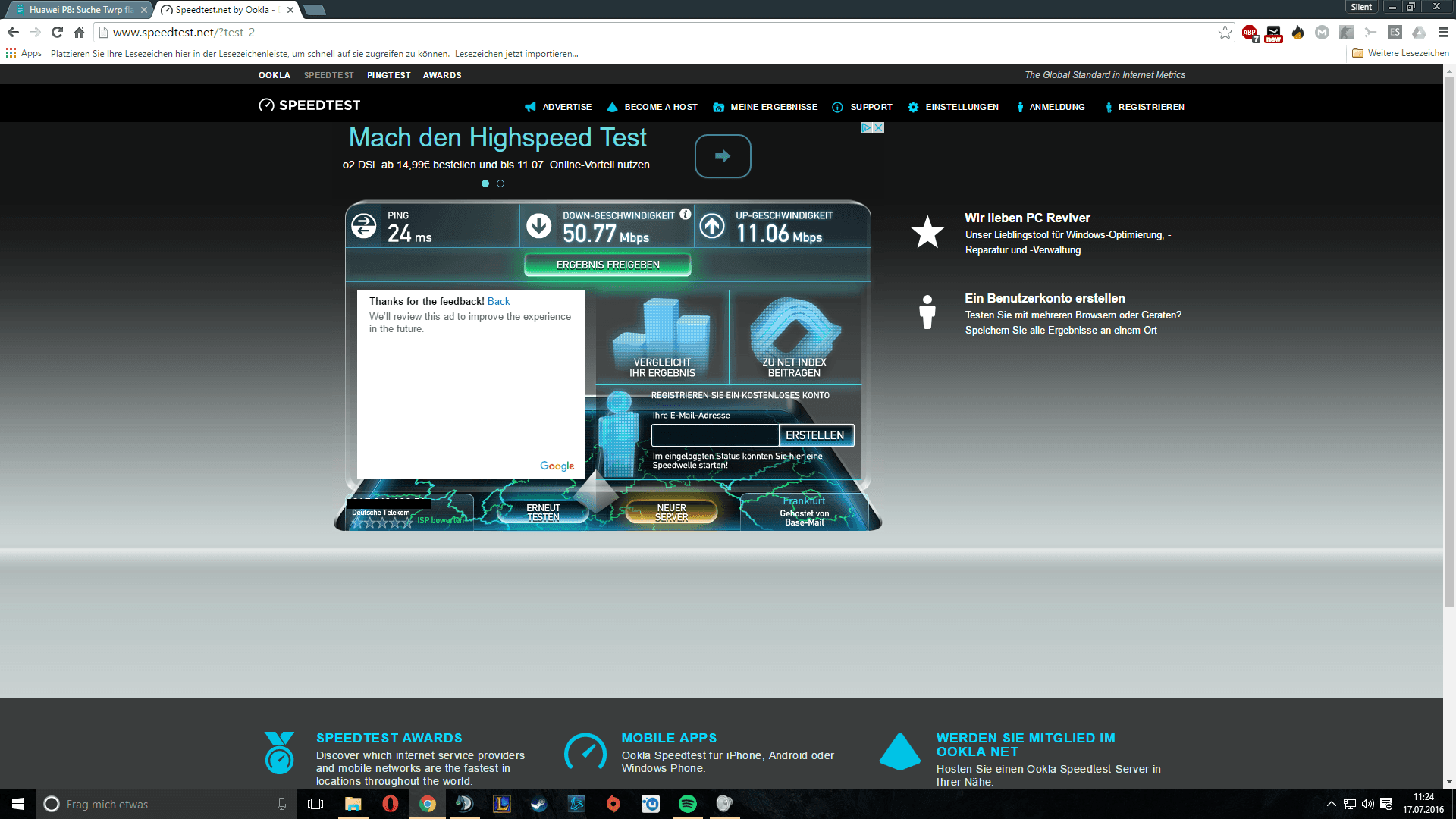1456x819 pixels.
Task: Click the ERGEBNIS FREIGEBEN button
Action: [608, 265]
